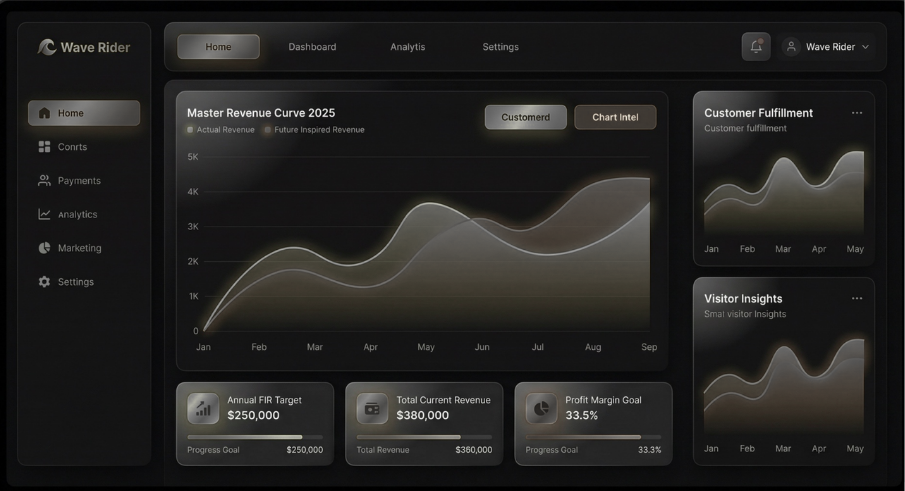Click the 33.5% profit margin value
Viewport: 905px width, 491px height.
pos(581,415)
